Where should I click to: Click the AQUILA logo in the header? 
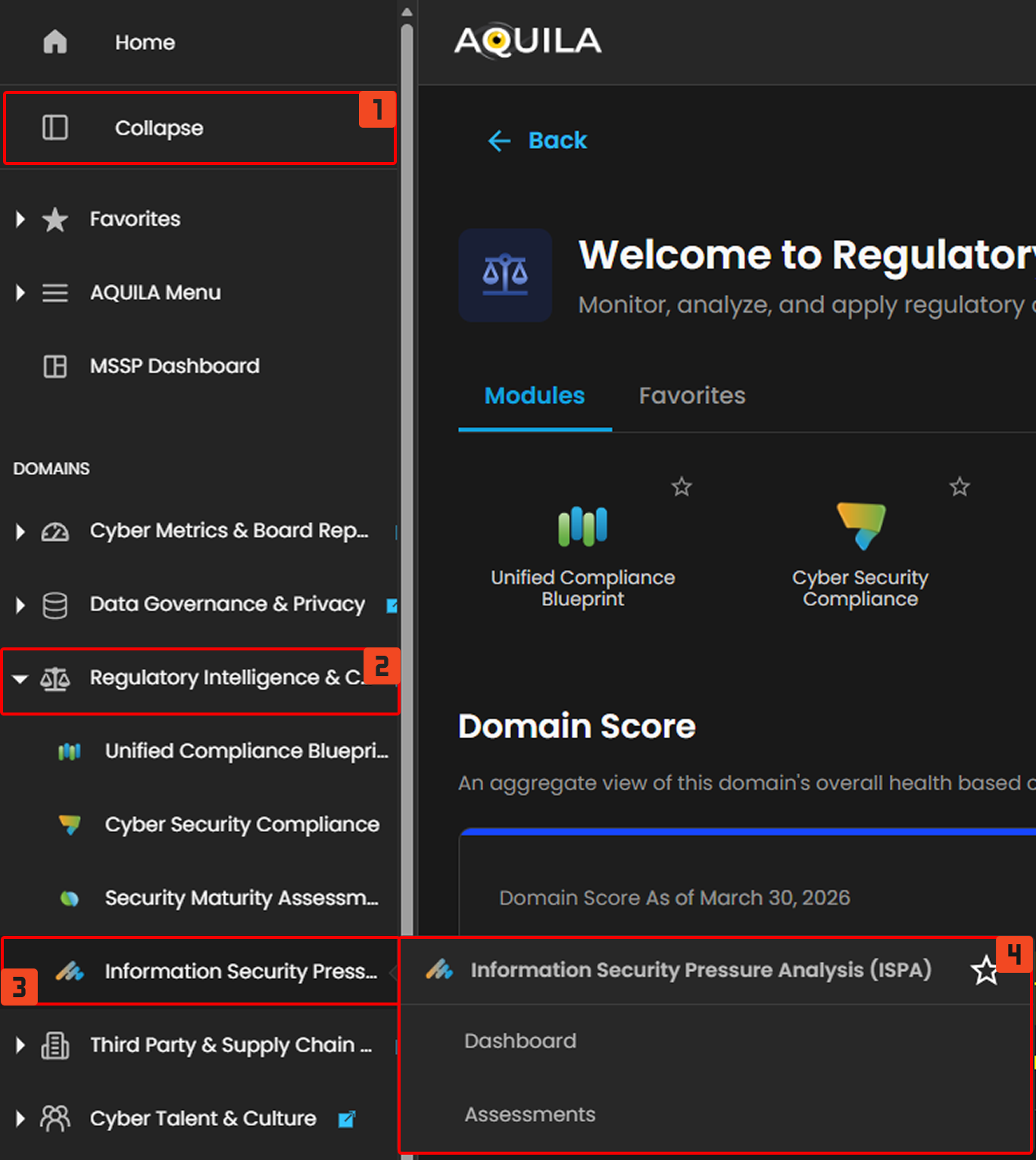coord(528,41)
